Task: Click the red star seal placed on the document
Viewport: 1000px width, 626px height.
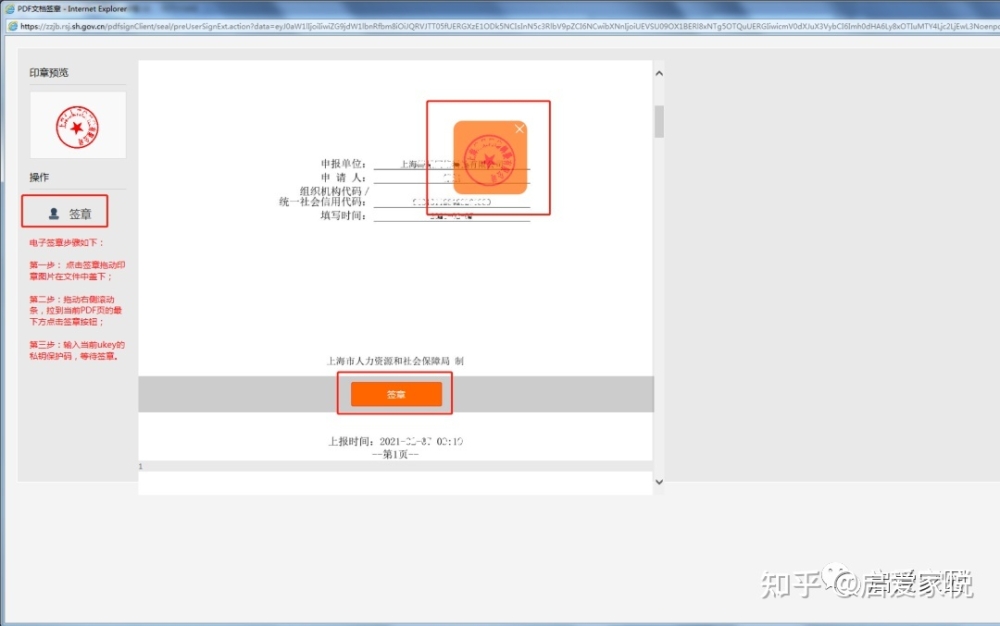Action: [x=489, y=160]
